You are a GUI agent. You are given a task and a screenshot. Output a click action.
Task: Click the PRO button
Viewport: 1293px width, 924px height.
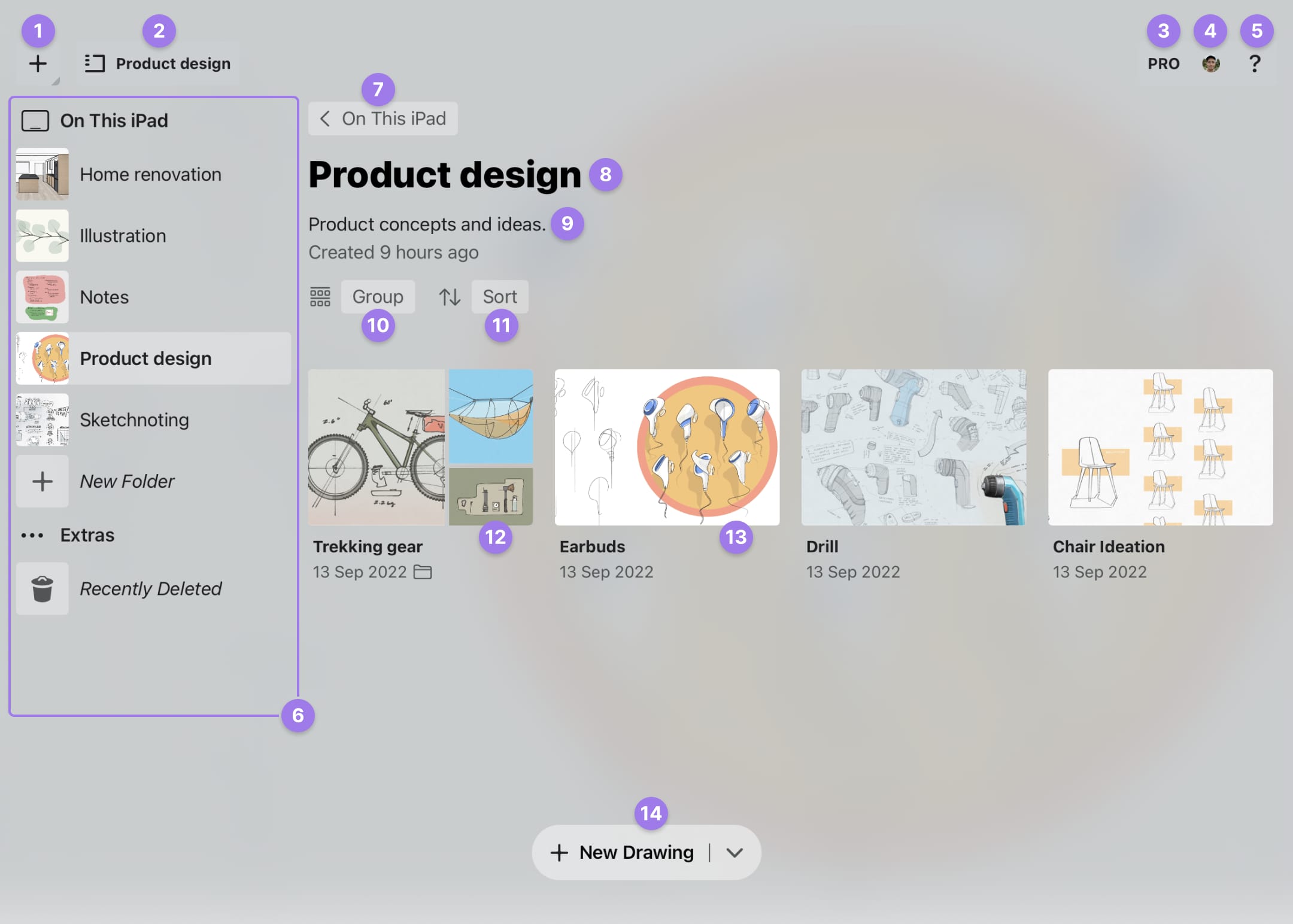click(x=1163, y=63)
